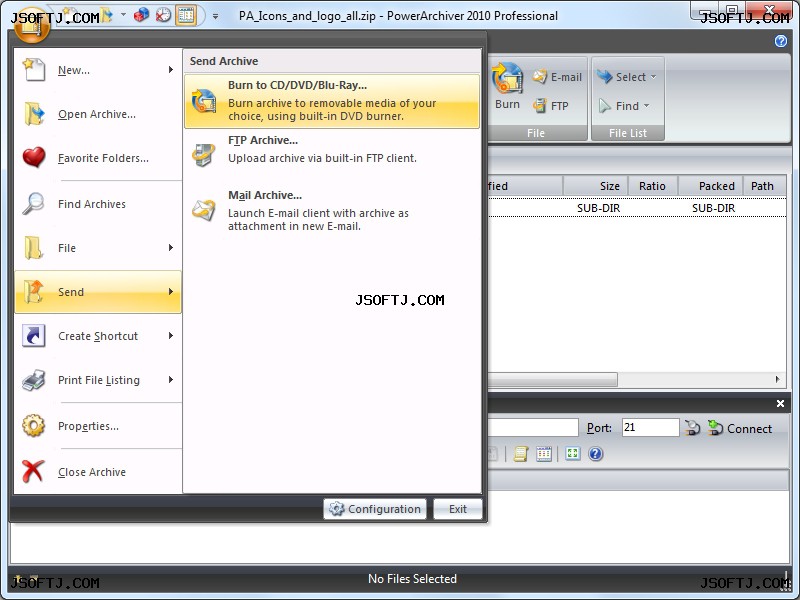Sort the list by the Size column header
Screen dimensions: 800x600
(x=595, y=186)
